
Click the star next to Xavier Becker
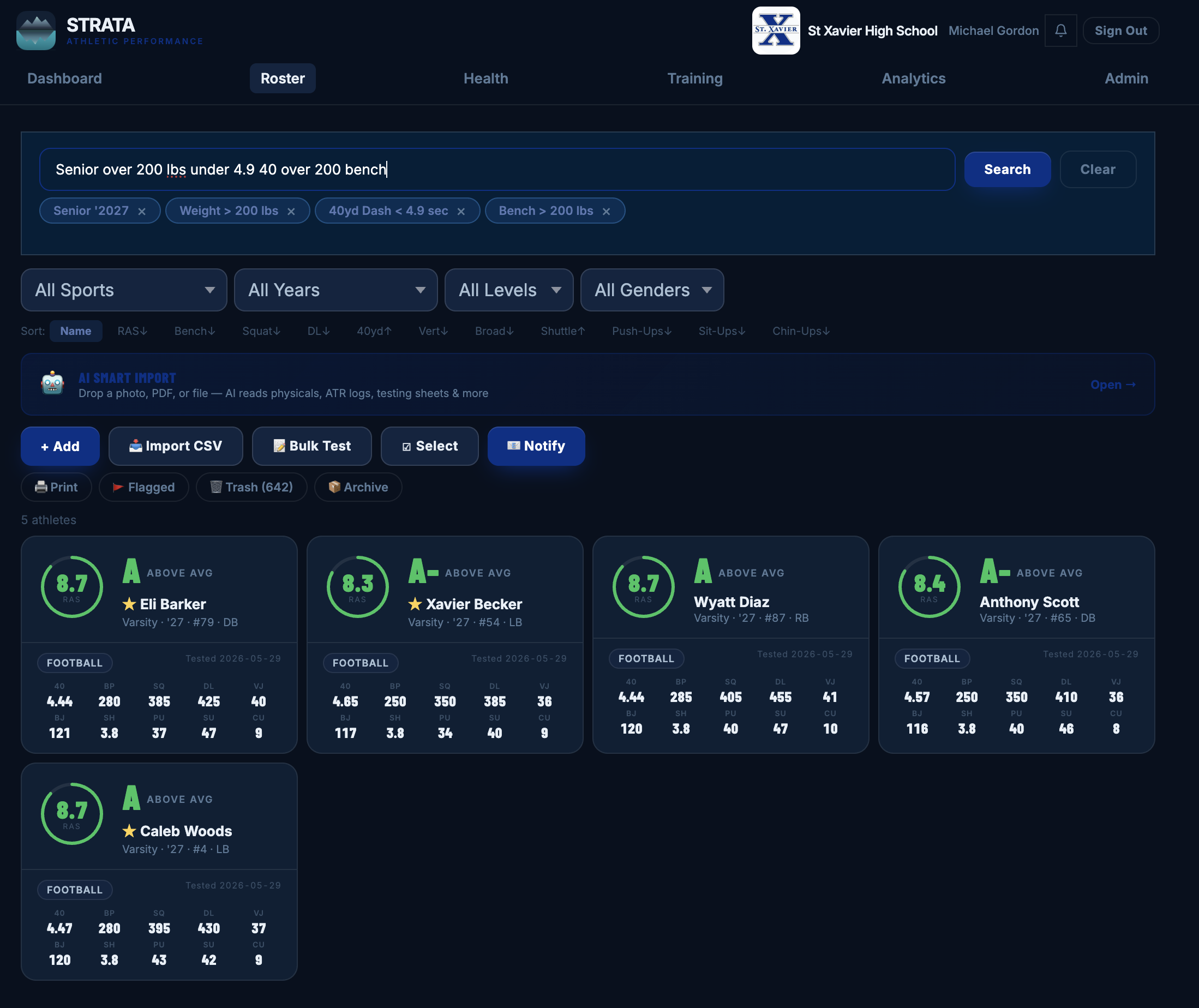415,604
